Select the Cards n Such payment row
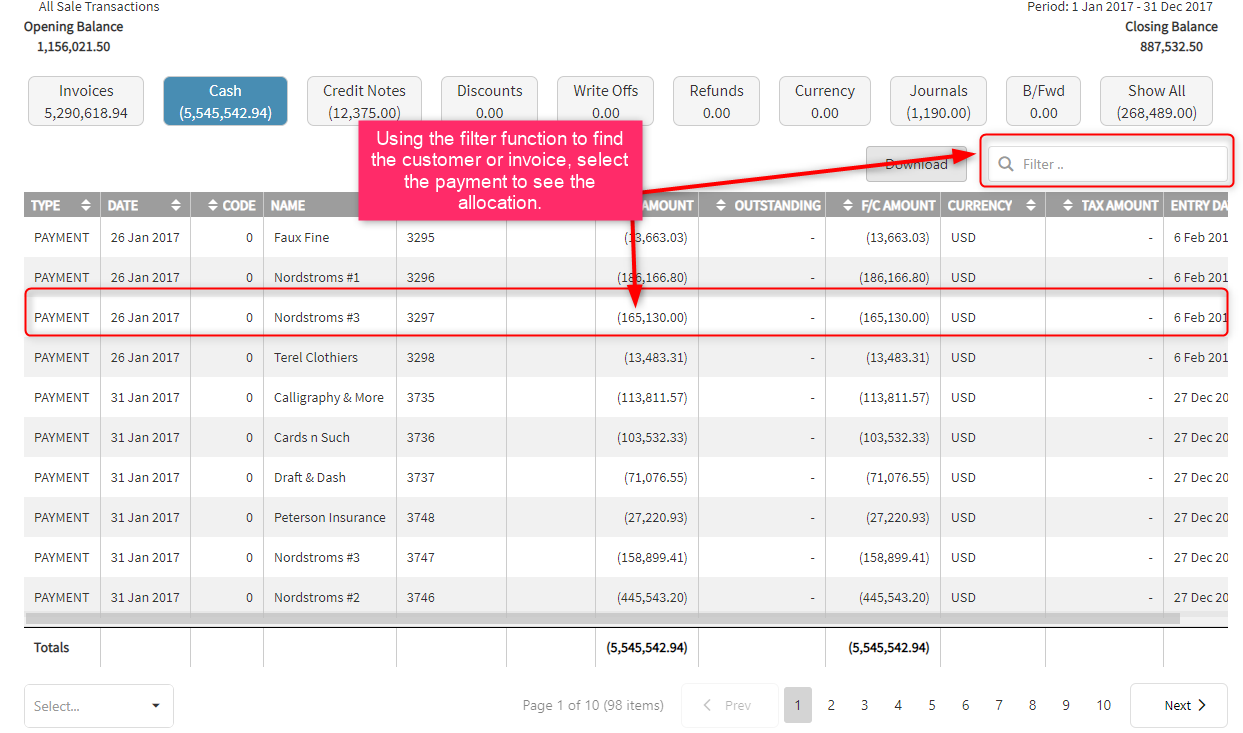The width and height of the screenshot is (1243, 733). tap(626, 438)
